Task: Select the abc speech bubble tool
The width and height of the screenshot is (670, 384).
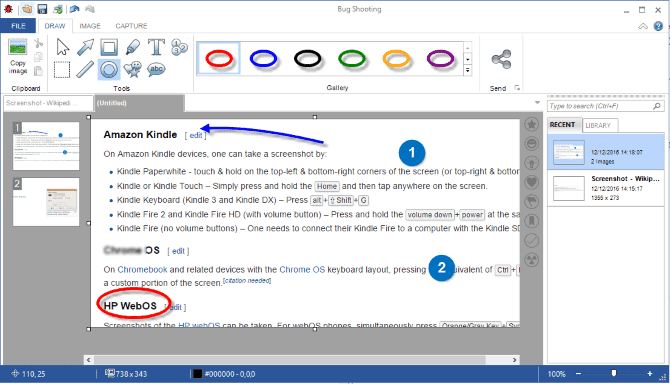Action: click(x=156, y=69)
